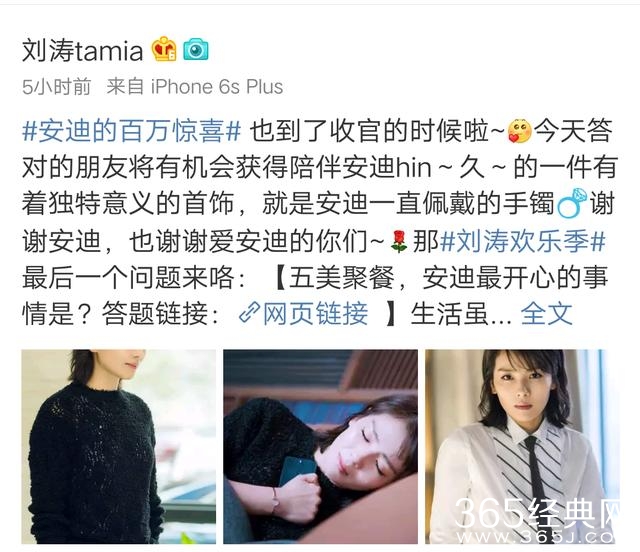The image size is (640, 552).
Task: Click the red rose emoji in post
Action: [399, 241]
